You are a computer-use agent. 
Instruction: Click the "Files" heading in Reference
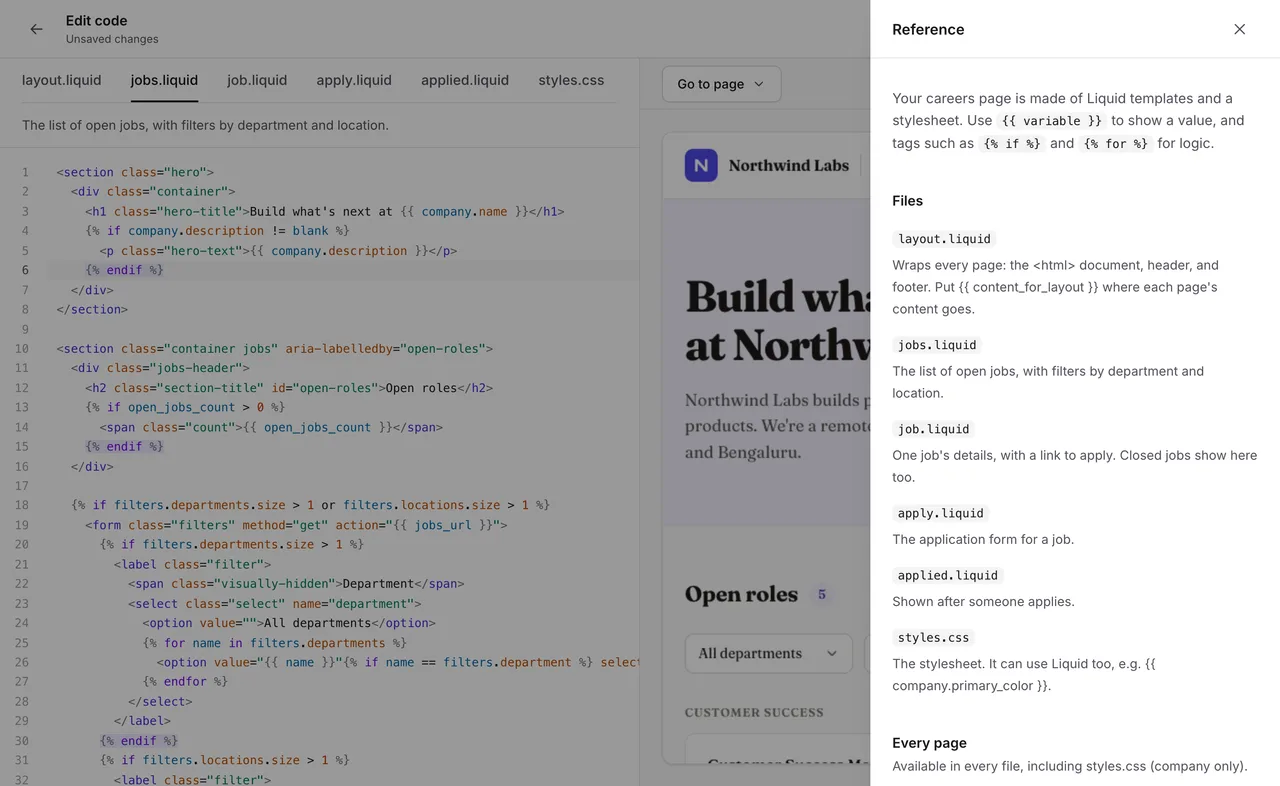[x=907, y=201]
